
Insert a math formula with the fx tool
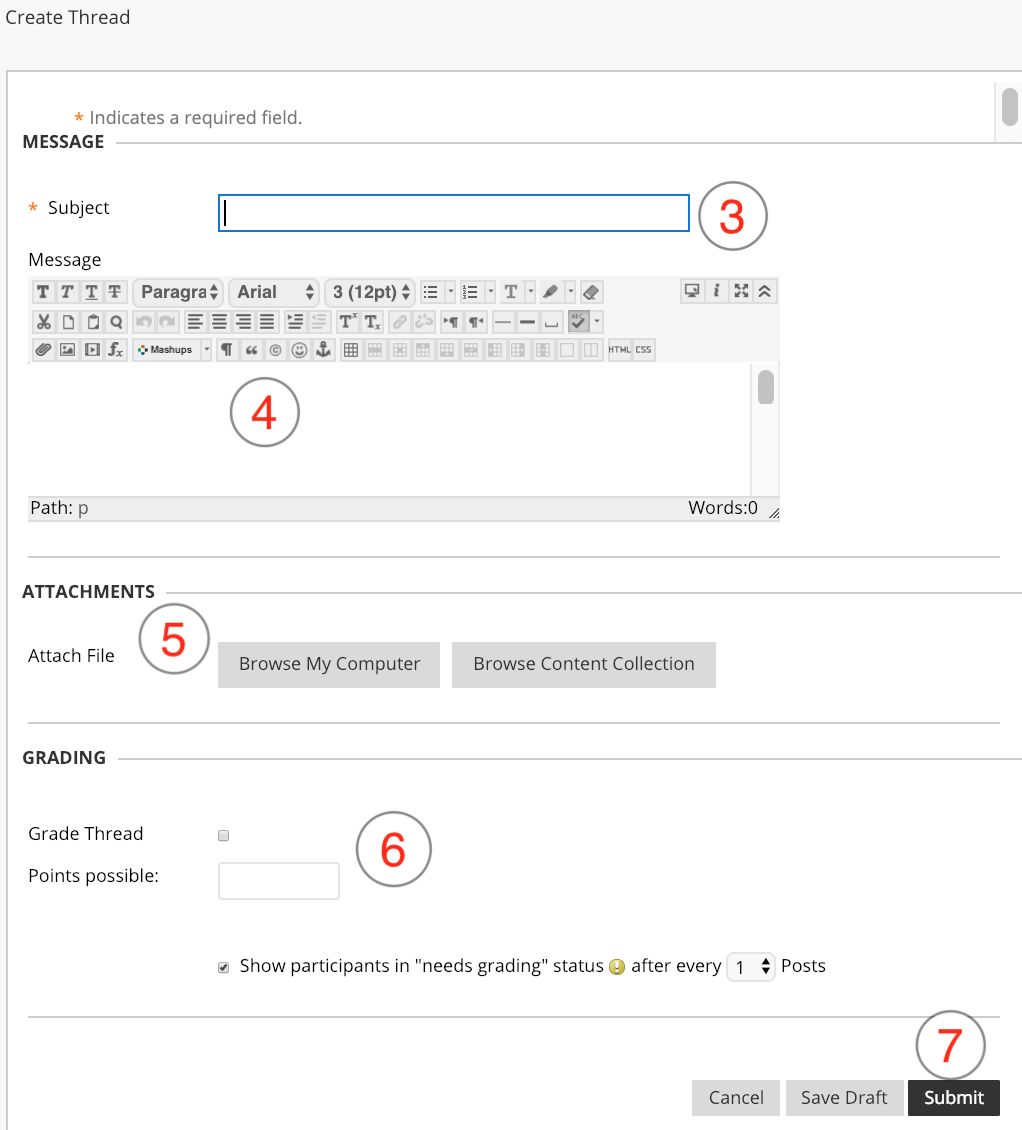tap(116, 350)
